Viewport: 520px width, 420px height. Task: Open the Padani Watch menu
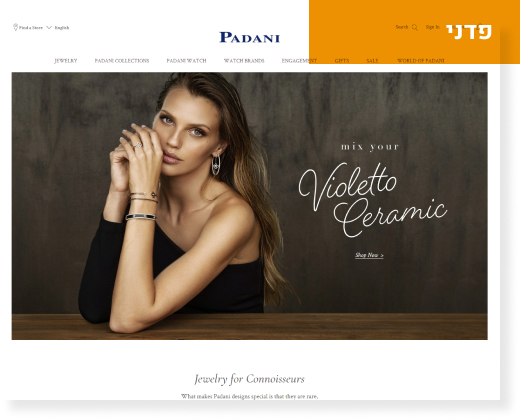click(x=186, y=61)
